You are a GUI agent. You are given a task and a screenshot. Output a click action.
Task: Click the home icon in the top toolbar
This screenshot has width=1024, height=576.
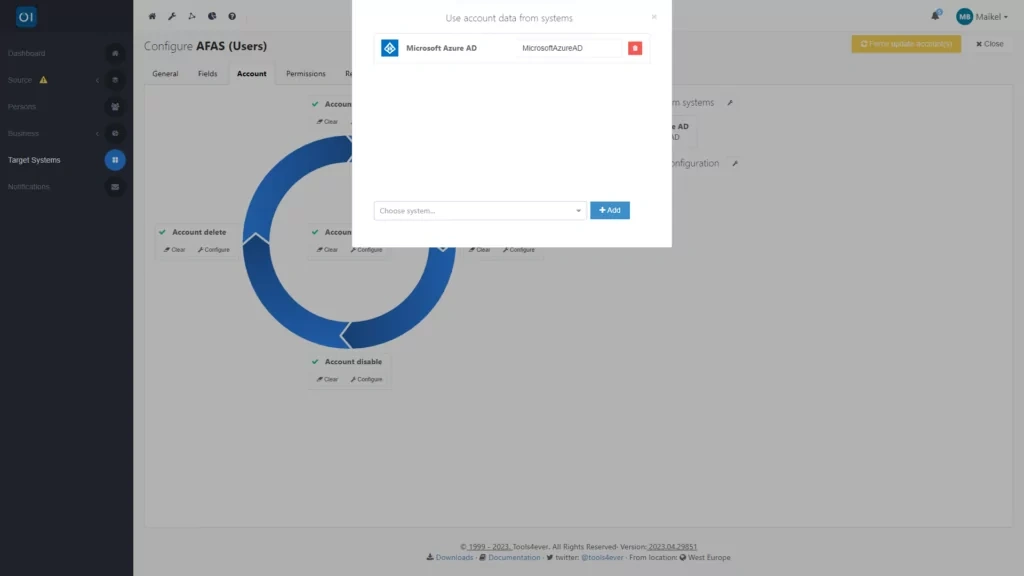[x=152, y=16]
